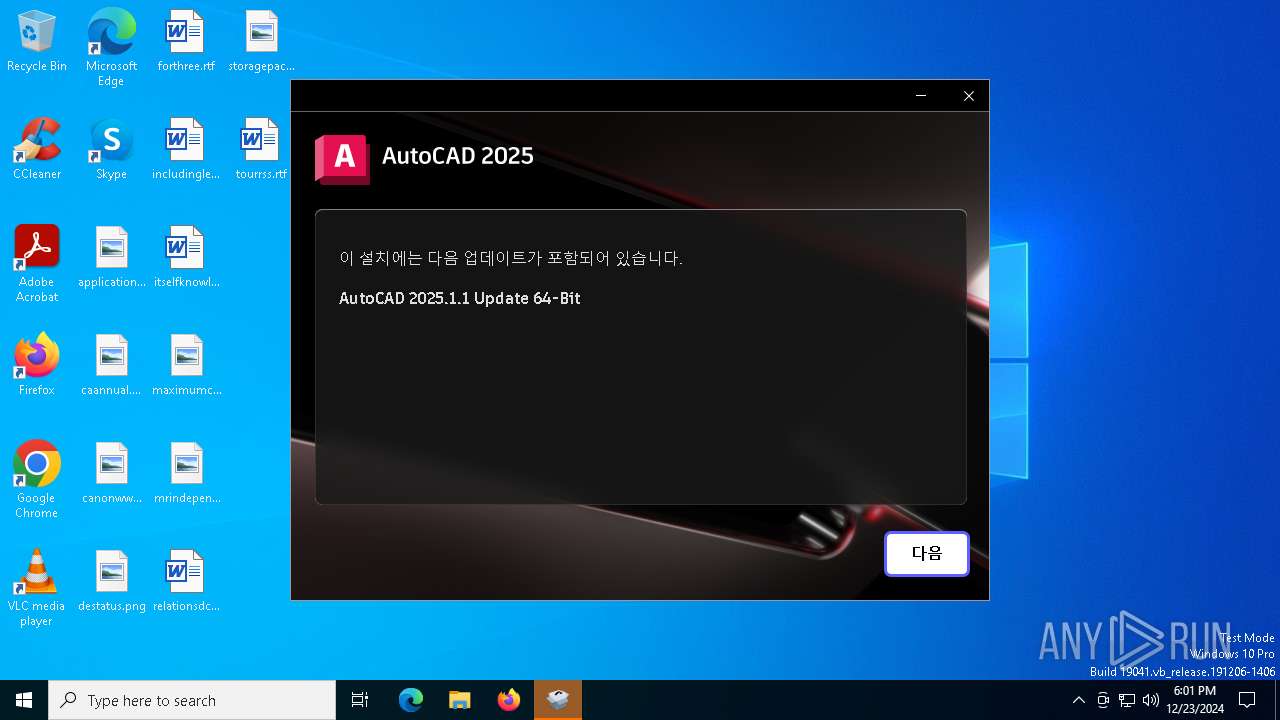The image size is (1280, 720).
Task: Click the AutoCAD red A logo
Action: tap(342, 159)
